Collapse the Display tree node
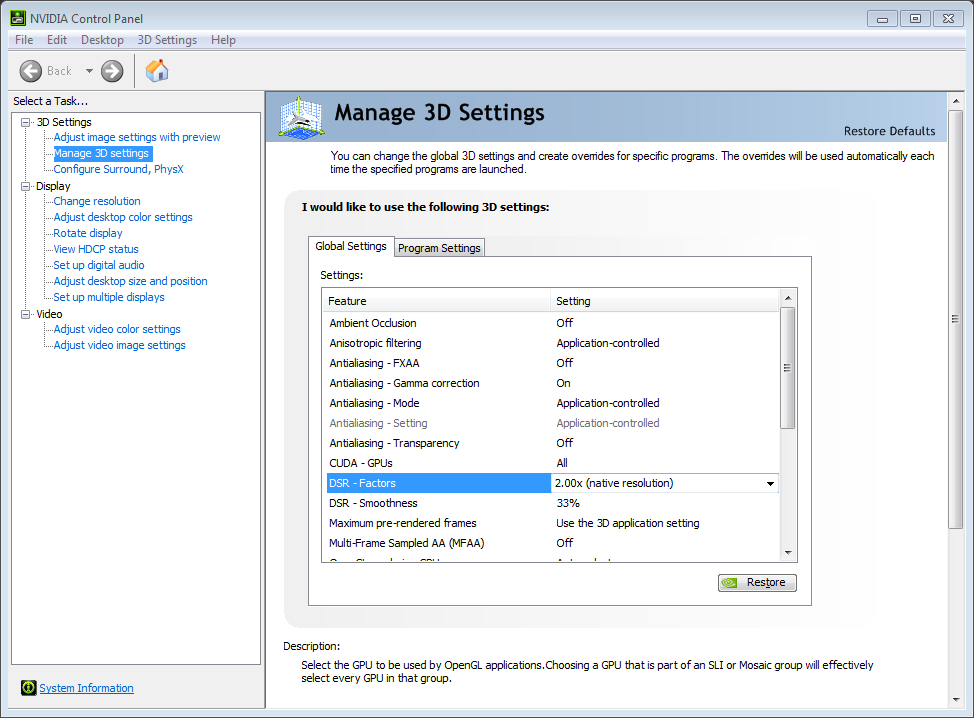The height and width of the screenshot is (718, 974). 25,186
